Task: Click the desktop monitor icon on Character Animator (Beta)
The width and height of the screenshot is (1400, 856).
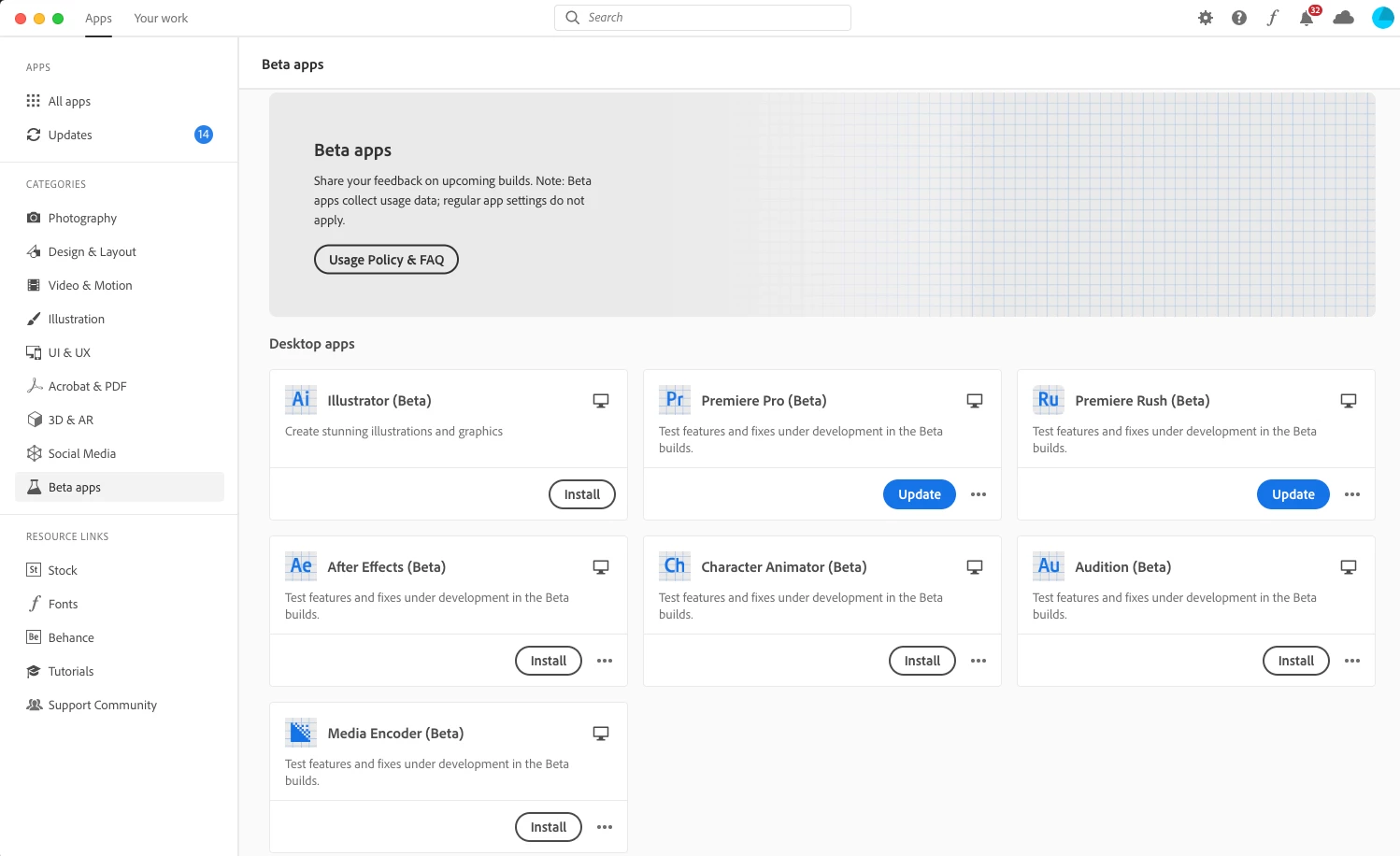Action: (x=975, y=567)
